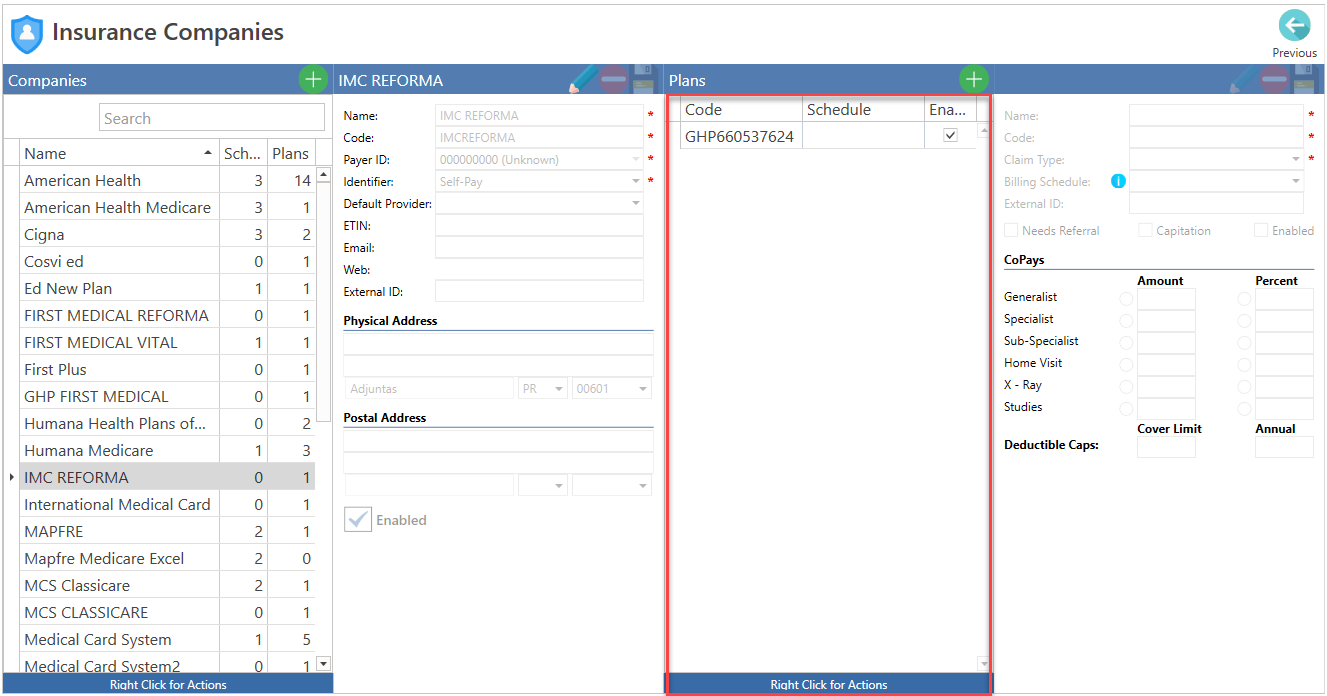Click the company Search input field
This screenshot has width=1327, height=696.
(212, 118)
